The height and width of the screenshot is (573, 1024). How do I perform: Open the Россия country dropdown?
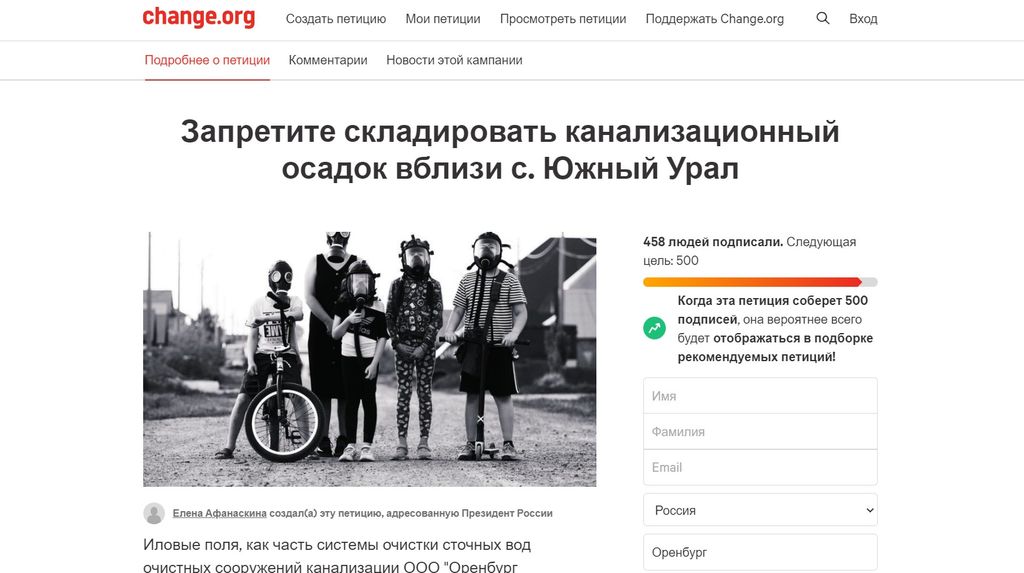tap(760, 510)
